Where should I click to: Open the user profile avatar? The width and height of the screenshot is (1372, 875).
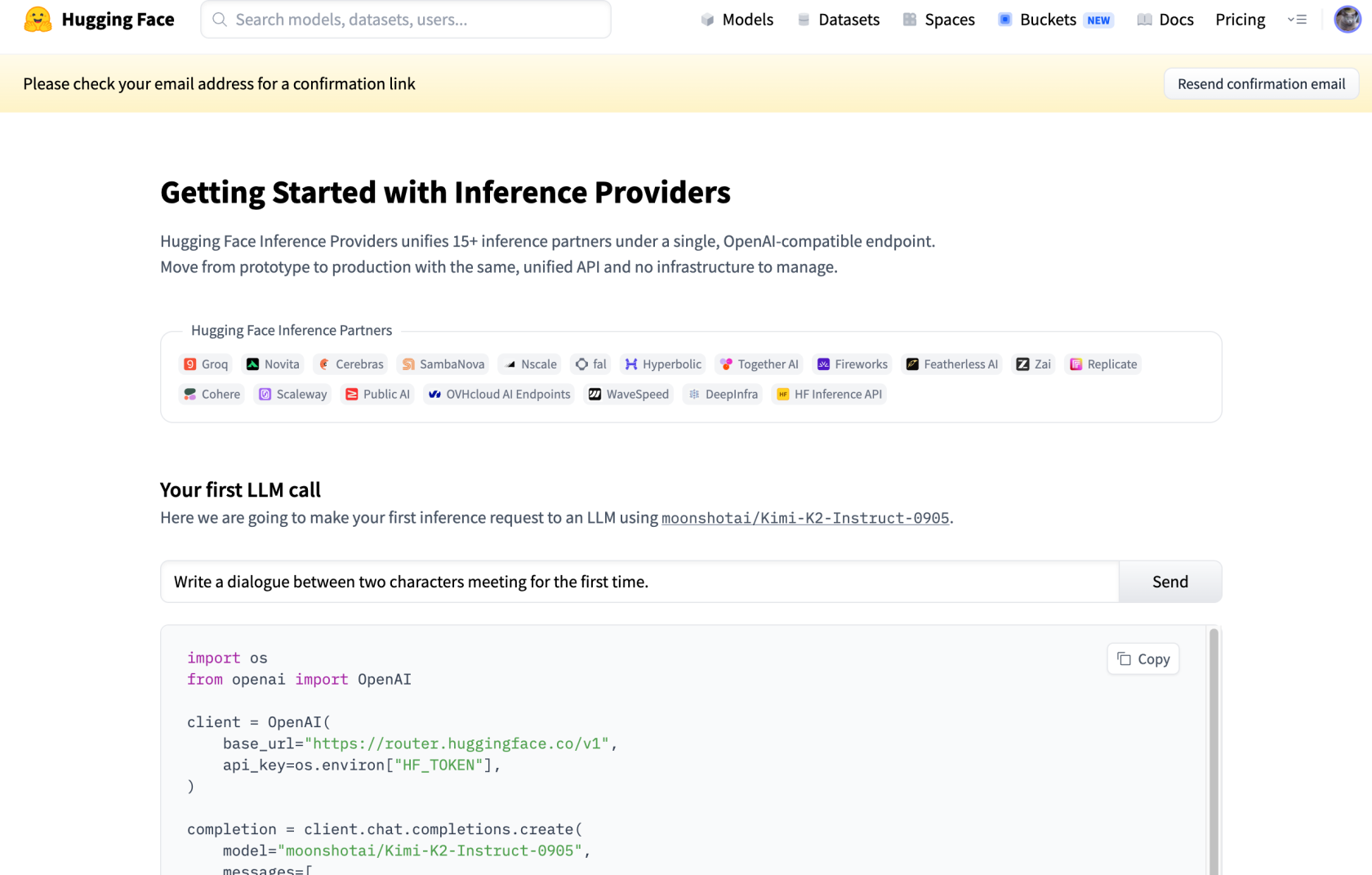1347,20
